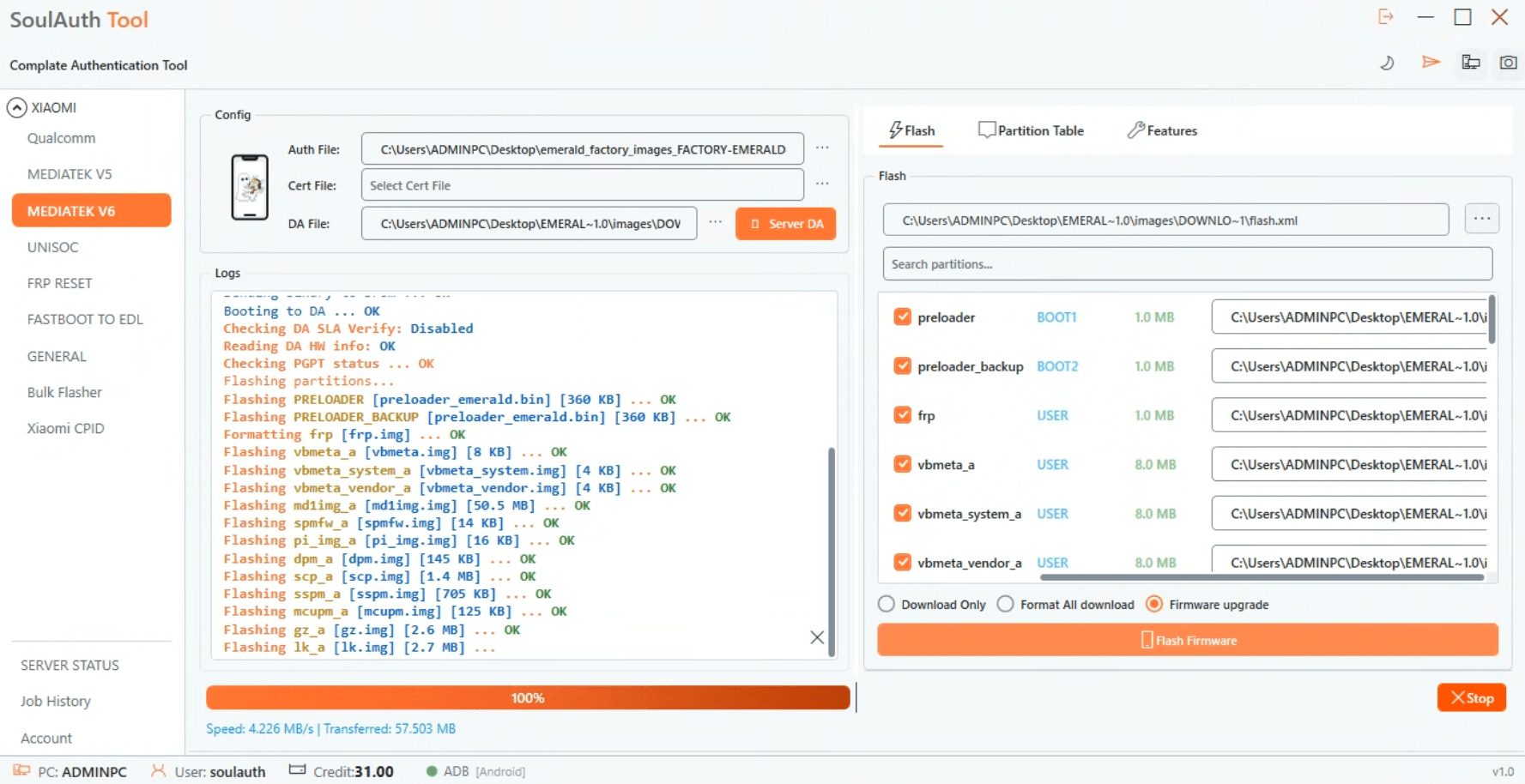The image size is (1525, 784).
Task: Click the orange send arrow icon
Action: point(1431,62)
